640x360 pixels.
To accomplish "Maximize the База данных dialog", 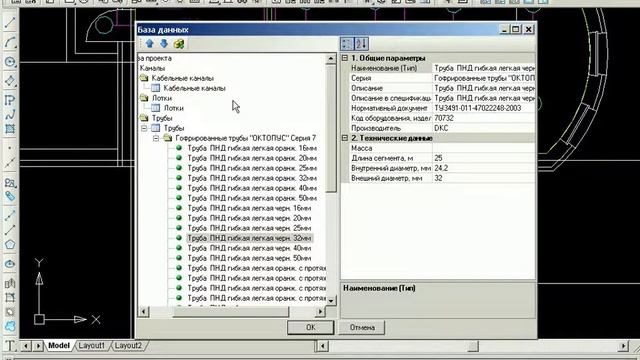I will click(516, 29).
